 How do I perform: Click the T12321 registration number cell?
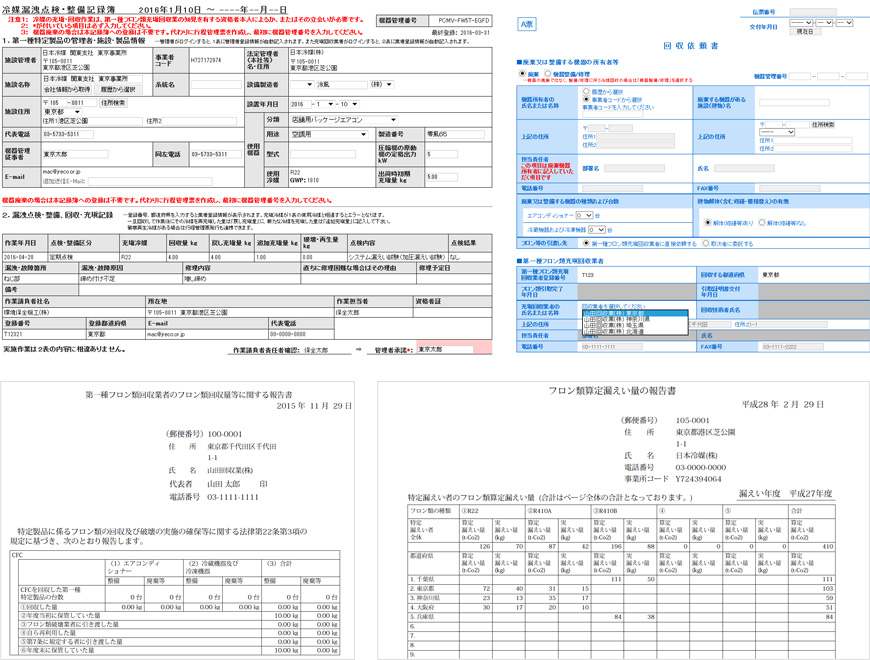click(x=44, y=334)
